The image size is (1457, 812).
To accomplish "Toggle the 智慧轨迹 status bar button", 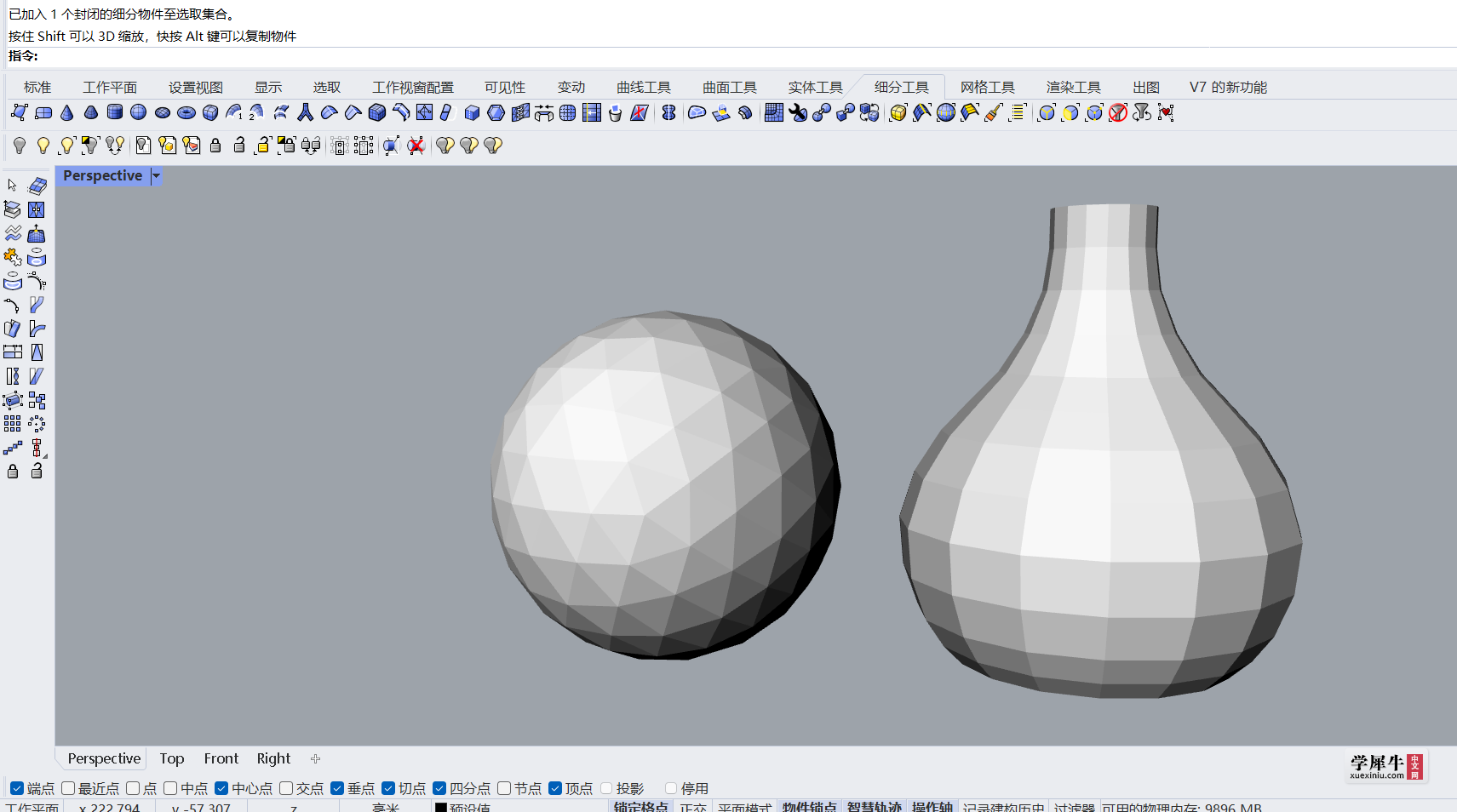I will point(875,807).
